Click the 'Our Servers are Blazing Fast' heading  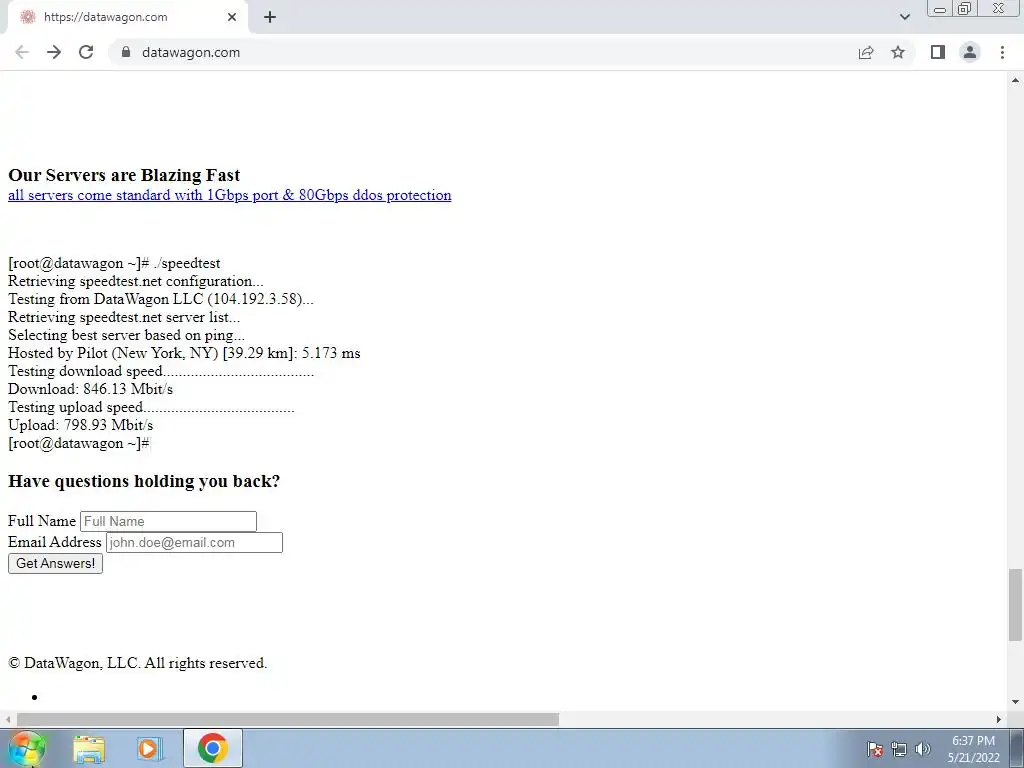pyautogui.click(x=124, y=175)
